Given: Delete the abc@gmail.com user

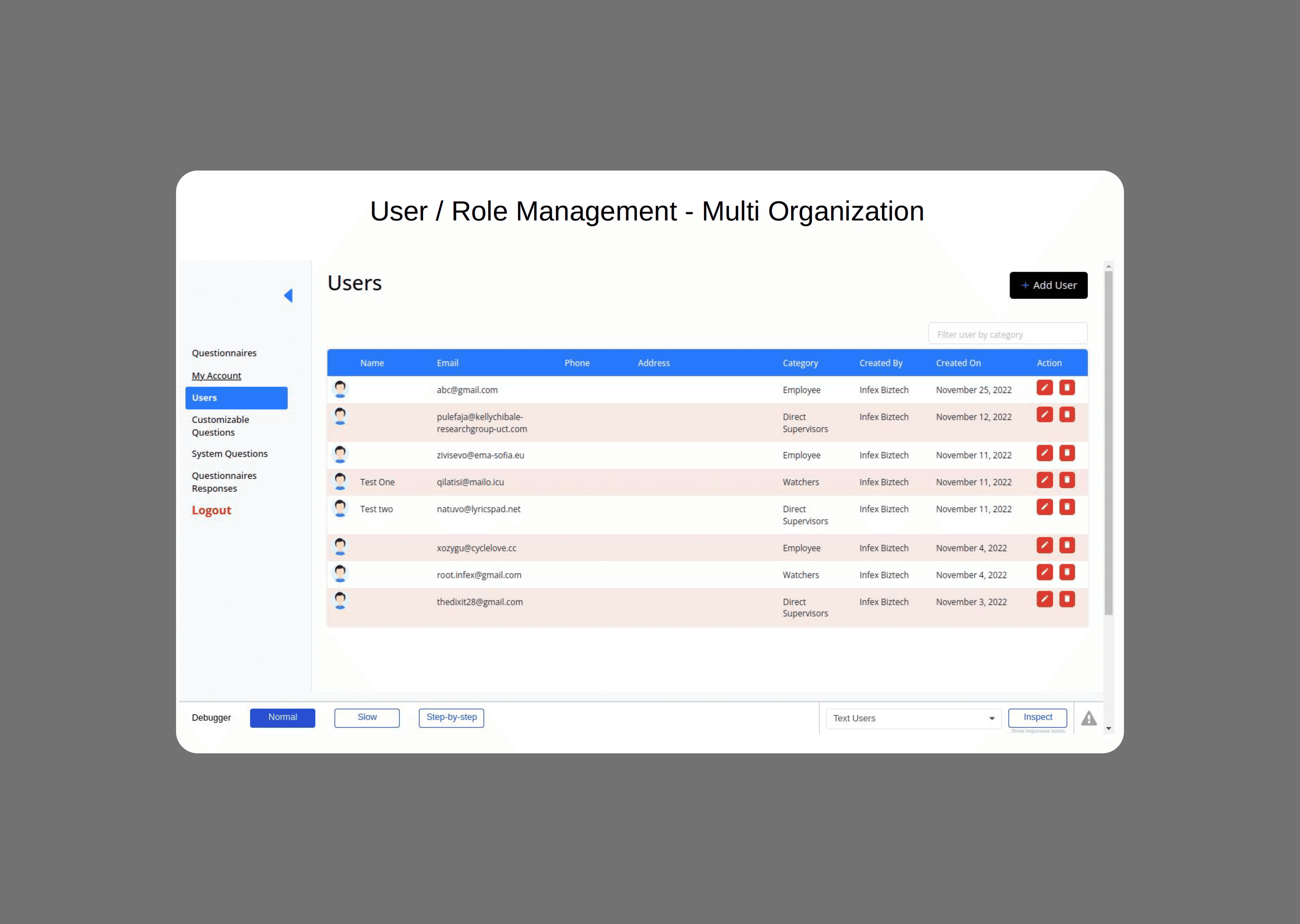Looking at the screenshot, I should 1067,388.
